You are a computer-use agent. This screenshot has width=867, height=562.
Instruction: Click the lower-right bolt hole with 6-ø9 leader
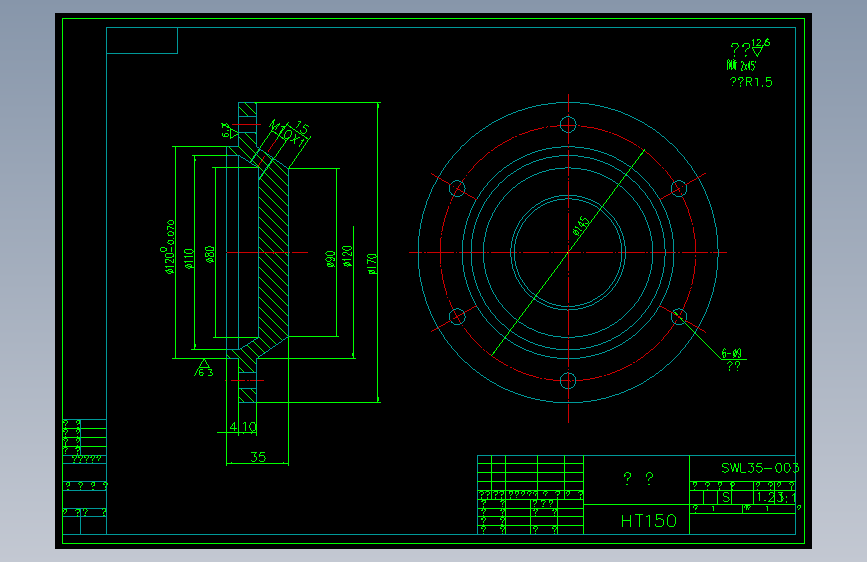(x=679, y=317)
